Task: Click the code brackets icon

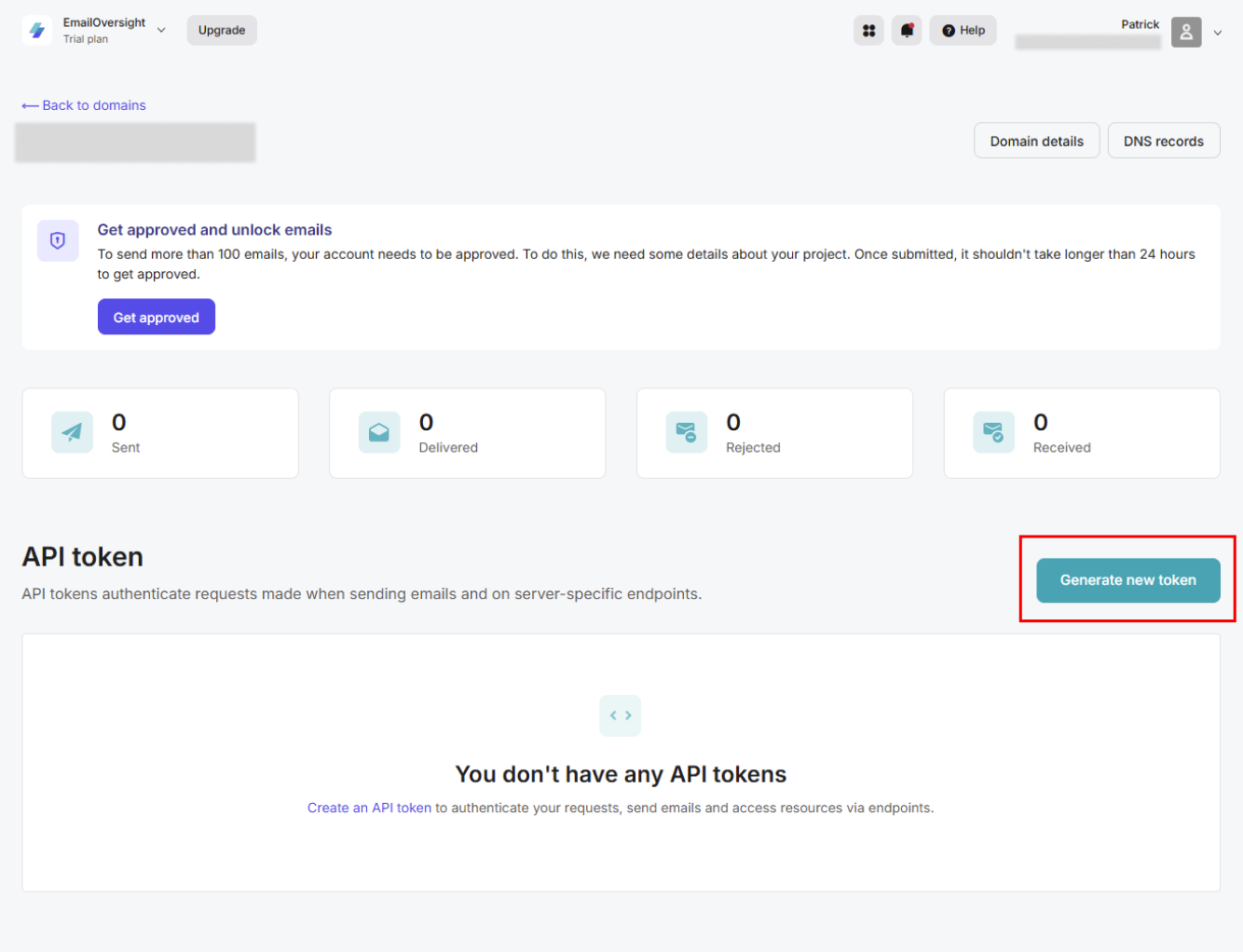Action: coord(621,715)
